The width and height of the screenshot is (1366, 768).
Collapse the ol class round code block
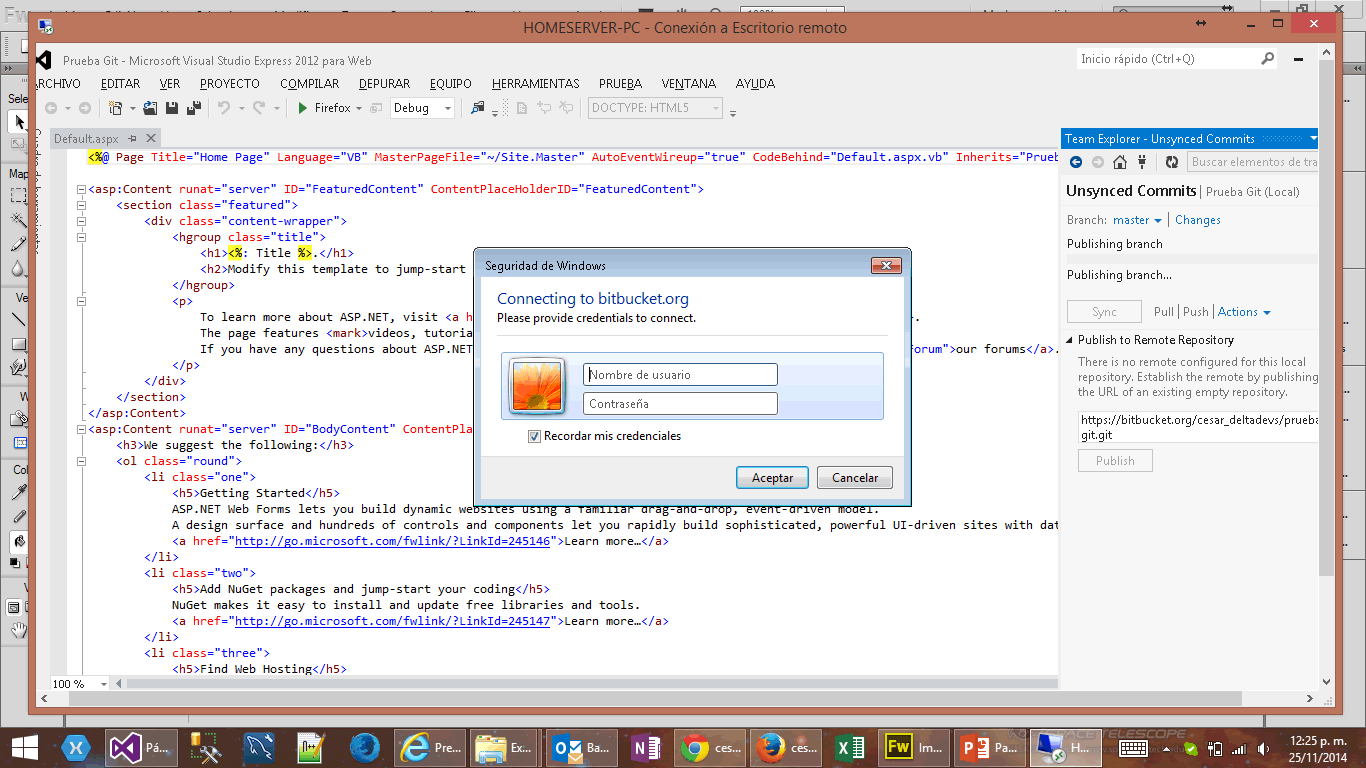click(80, 461)
